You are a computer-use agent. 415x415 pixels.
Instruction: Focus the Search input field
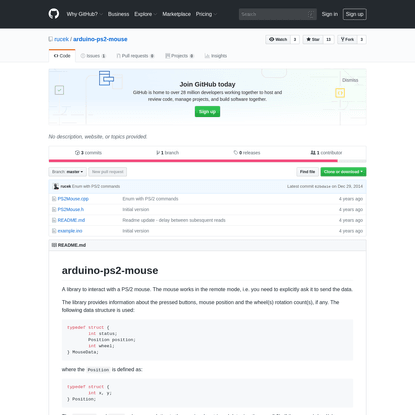click(x=278, y=14)
